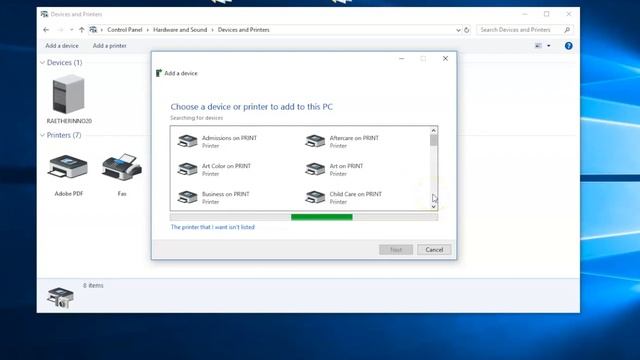Click the Art Color on PRINT label

pyautogui.click(x=226, y=166)
